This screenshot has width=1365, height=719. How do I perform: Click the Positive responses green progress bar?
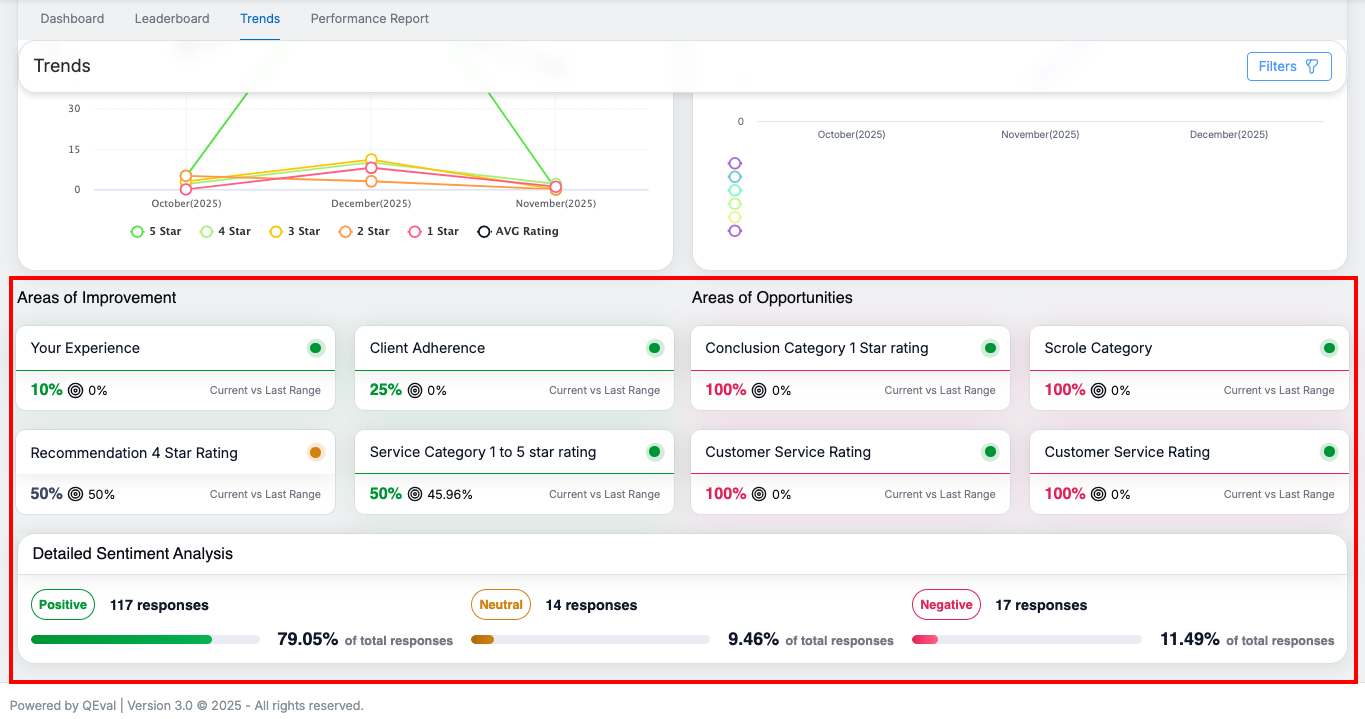pyautogui.click(x=121, y=640)
